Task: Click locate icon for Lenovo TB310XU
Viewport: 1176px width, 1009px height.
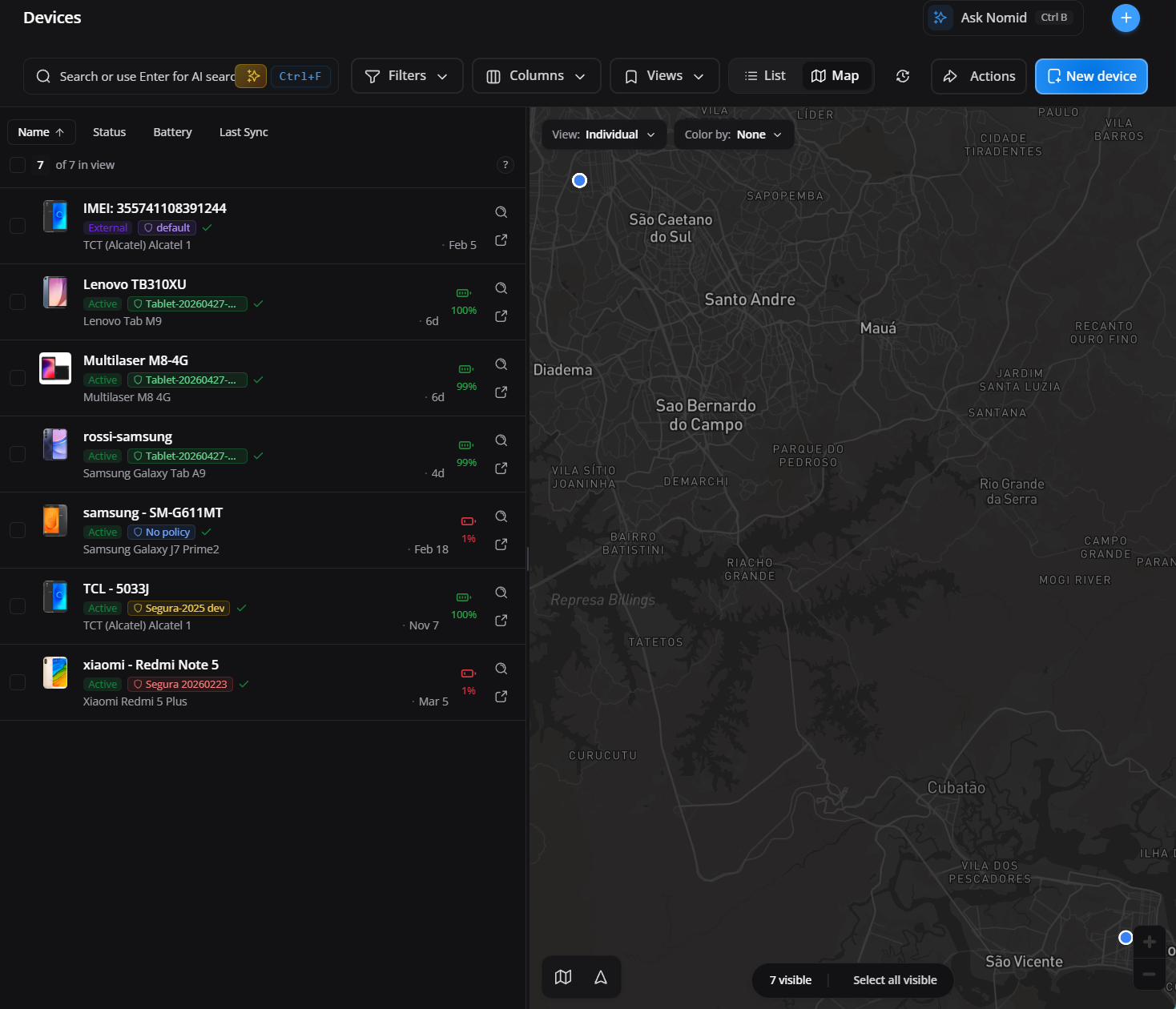Action: 501,288
